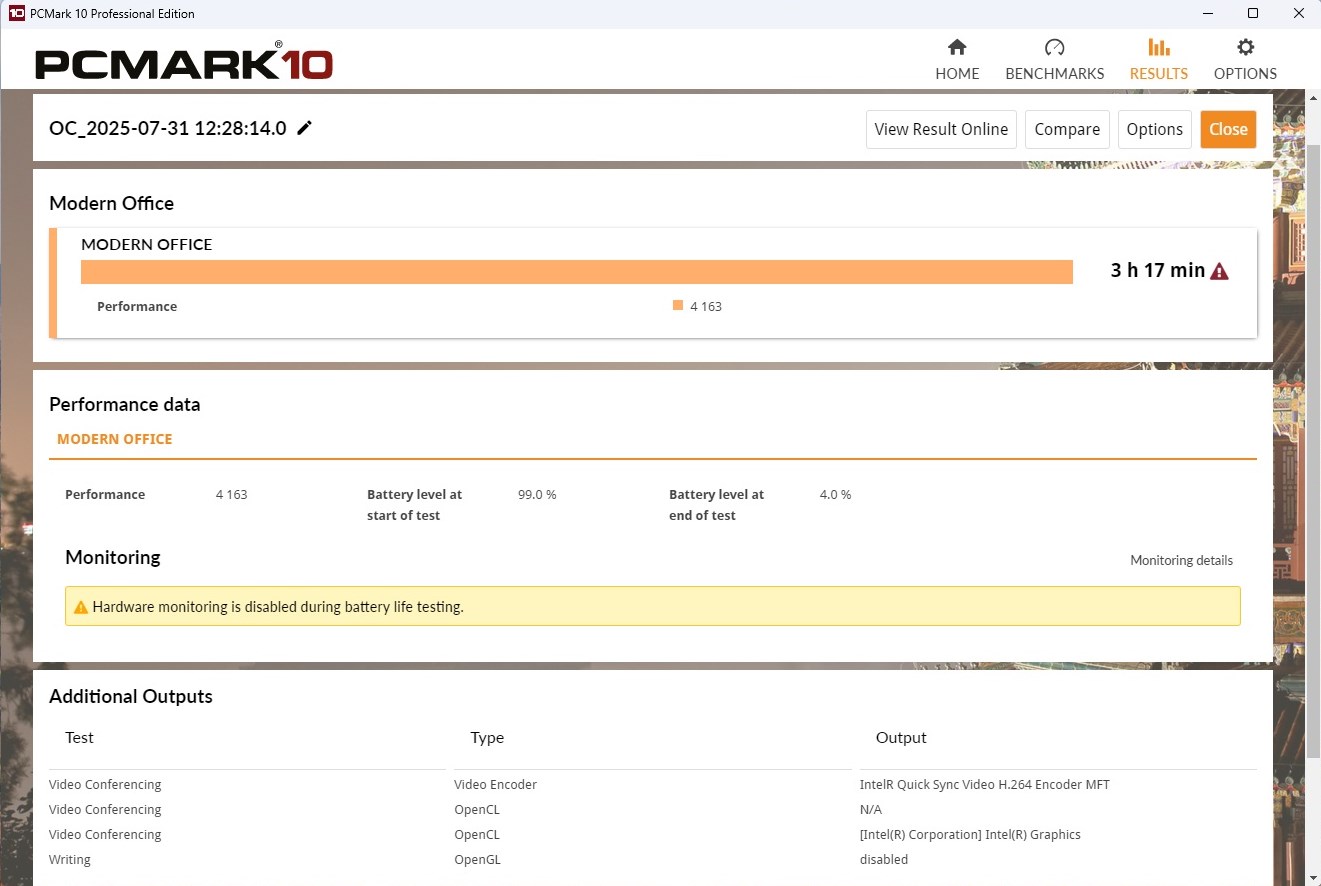1321x886 pixels.
Task: Click the Home house icon
Action: pyautogui.click(x=957, y=47)
